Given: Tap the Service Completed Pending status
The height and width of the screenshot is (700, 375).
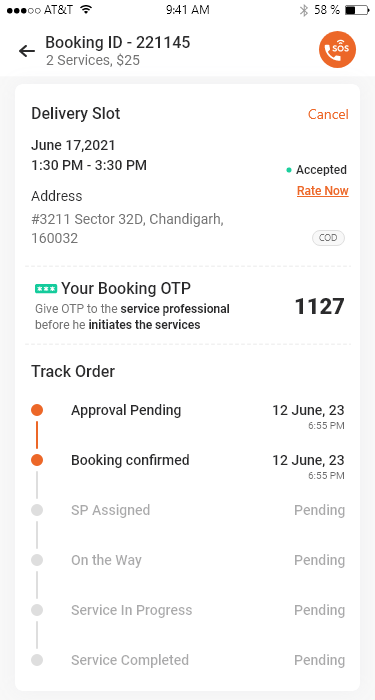Looking at the screenshot, I should (x=320, y=660).
